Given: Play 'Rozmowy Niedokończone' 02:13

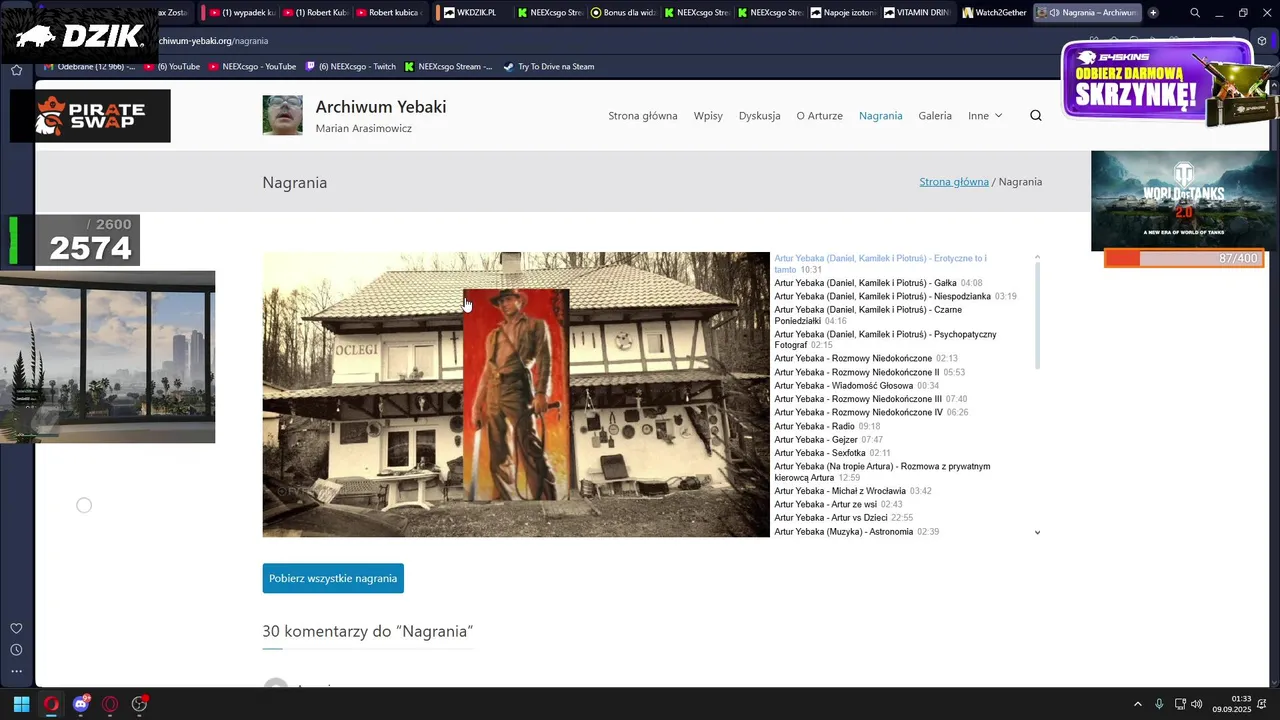Looking at the screenshot, I should [x=866, y=358].
